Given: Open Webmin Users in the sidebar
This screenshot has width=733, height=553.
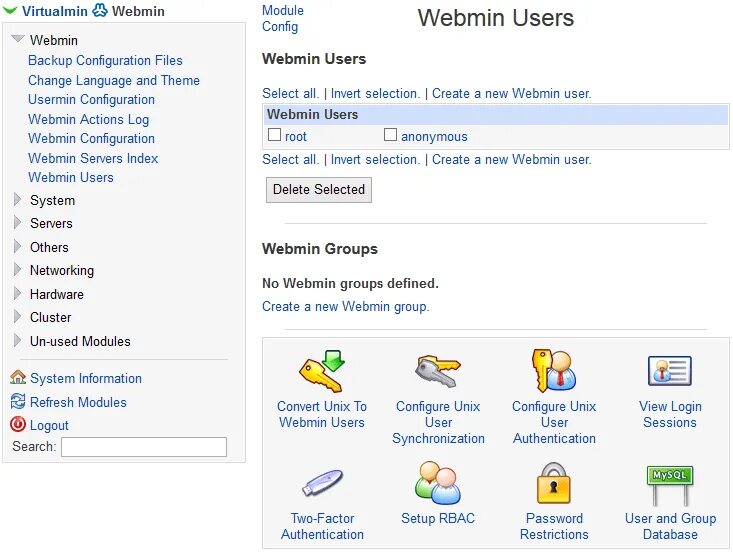Looking at the screenshot, I should tap(71, 178).
